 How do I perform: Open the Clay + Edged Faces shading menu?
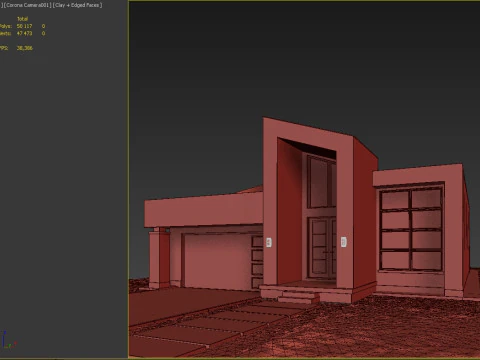pos(78,5)
